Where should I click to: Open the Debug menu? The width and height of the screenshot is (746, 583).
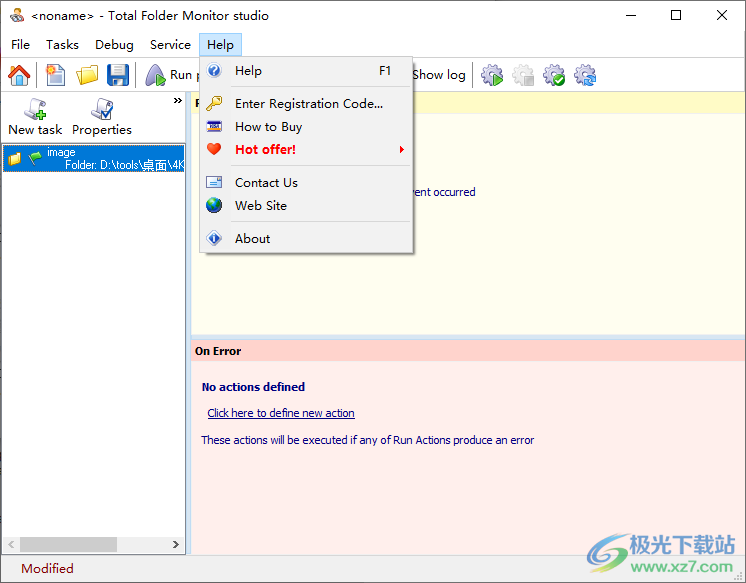(x=114, y=45)
